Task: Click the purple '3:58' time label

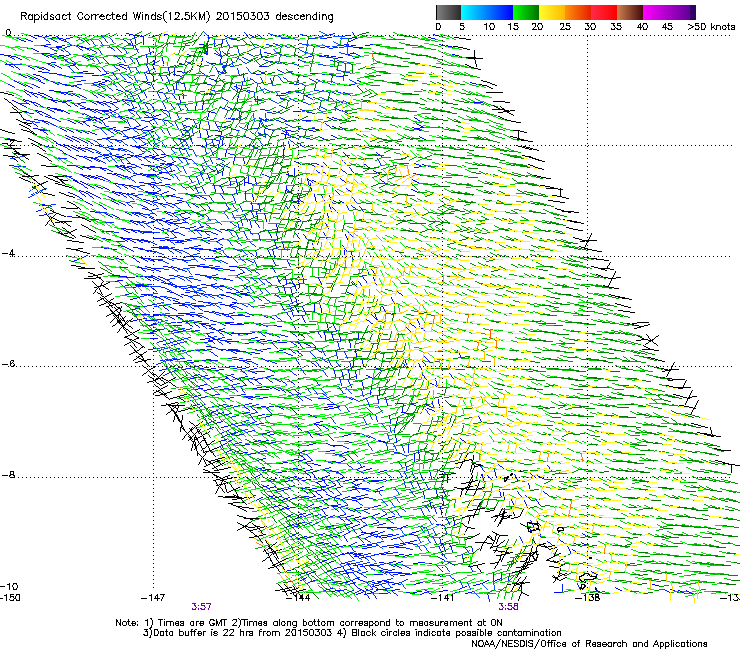Action: pos(508,606)
